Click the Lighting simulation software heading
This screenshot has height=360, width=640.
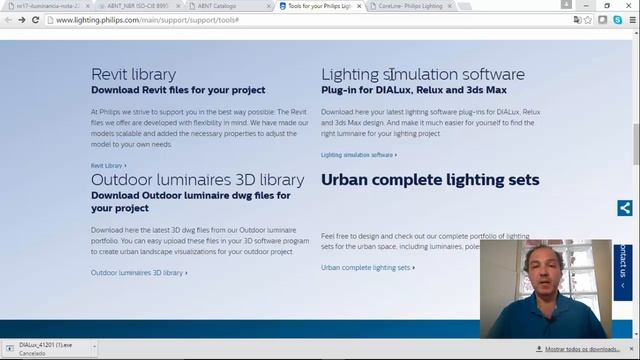pos(423,74)
